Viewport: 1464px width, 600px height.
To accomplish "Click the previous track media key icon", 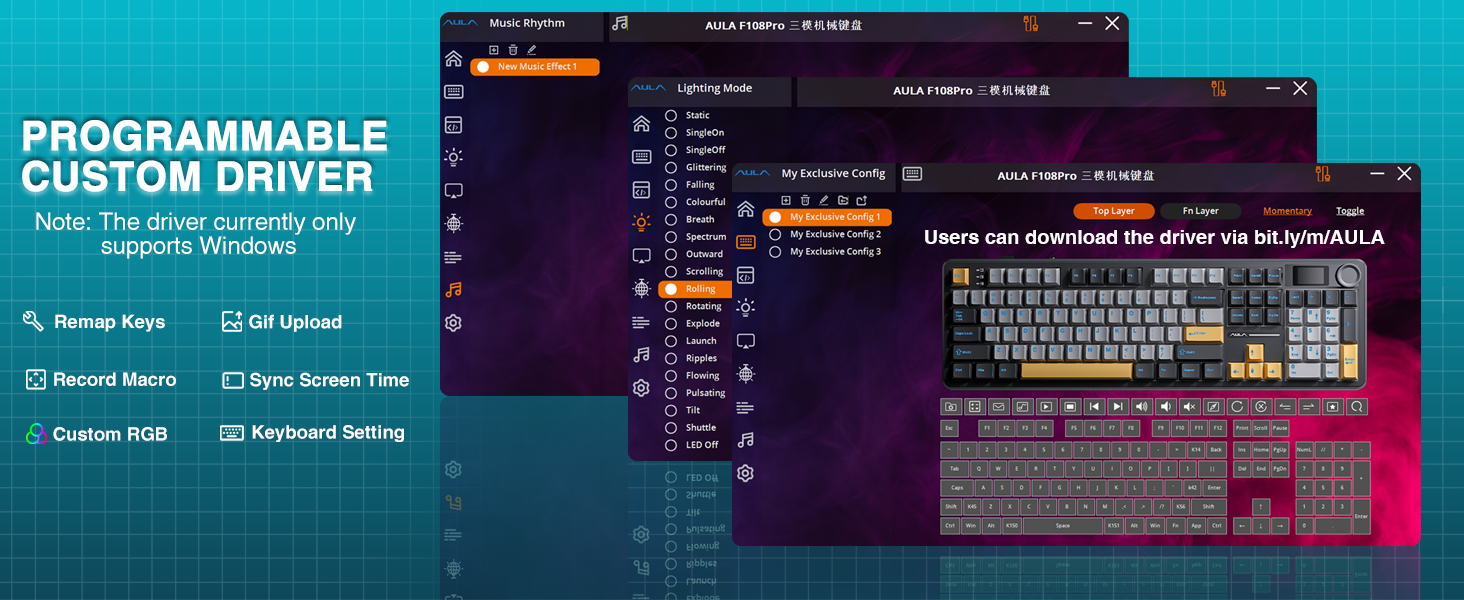I will point(1093,407).
